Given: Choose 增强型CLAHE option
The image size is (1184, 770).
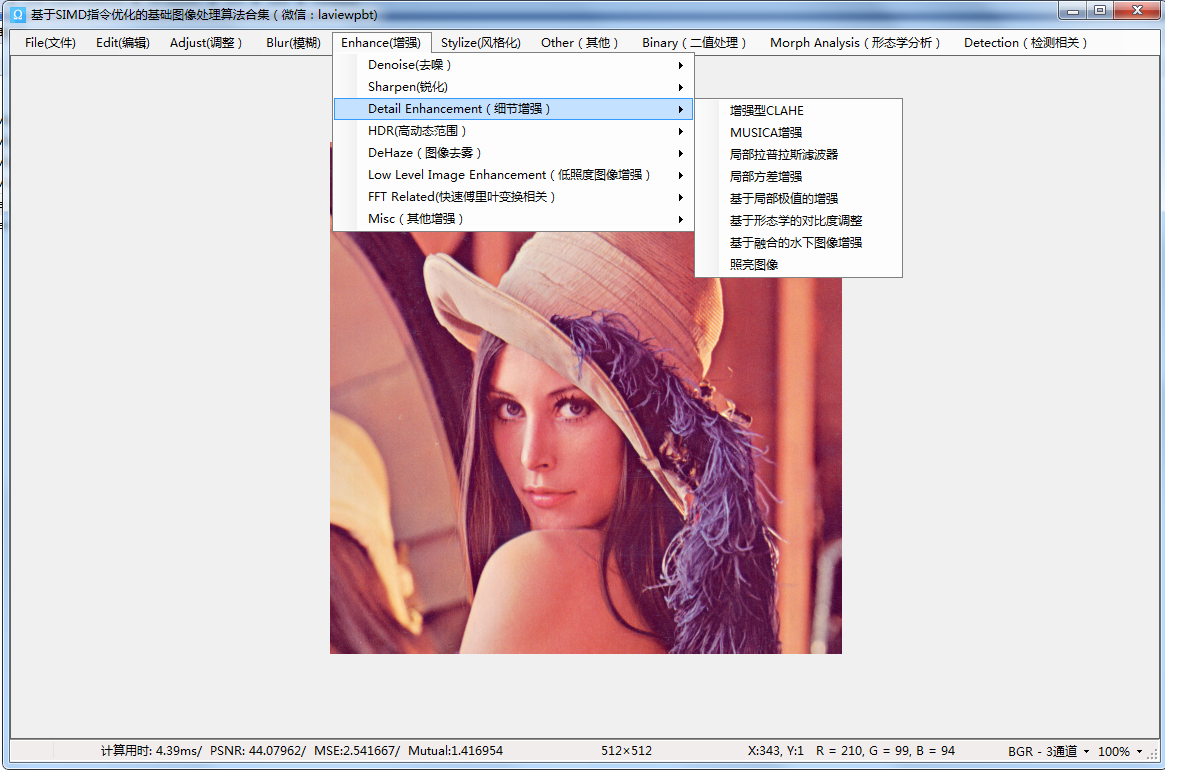Looking at the screenshot, I should tap(798, 110).
